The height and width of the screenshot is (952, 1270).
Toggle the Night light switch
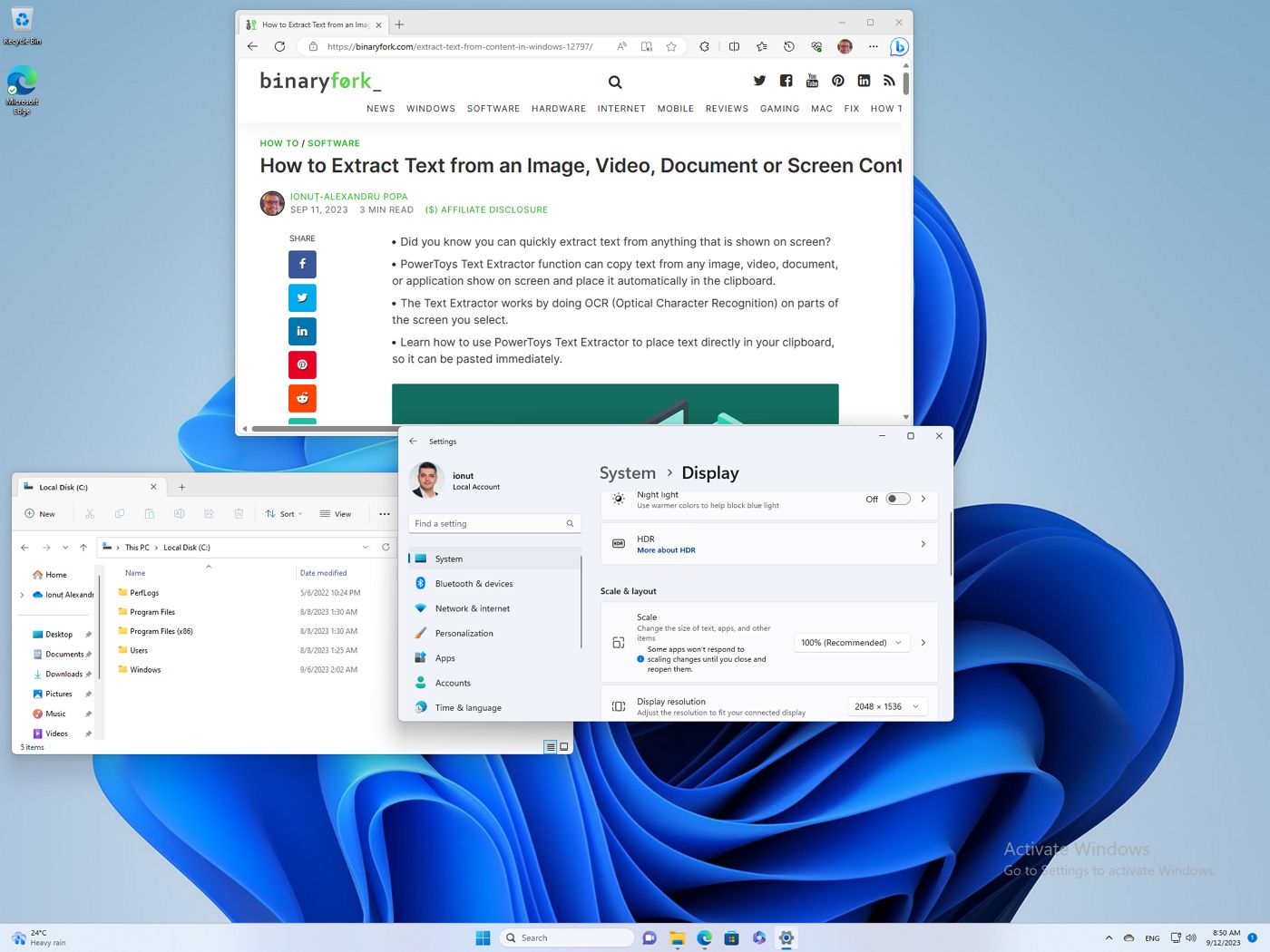pos(896,499)
